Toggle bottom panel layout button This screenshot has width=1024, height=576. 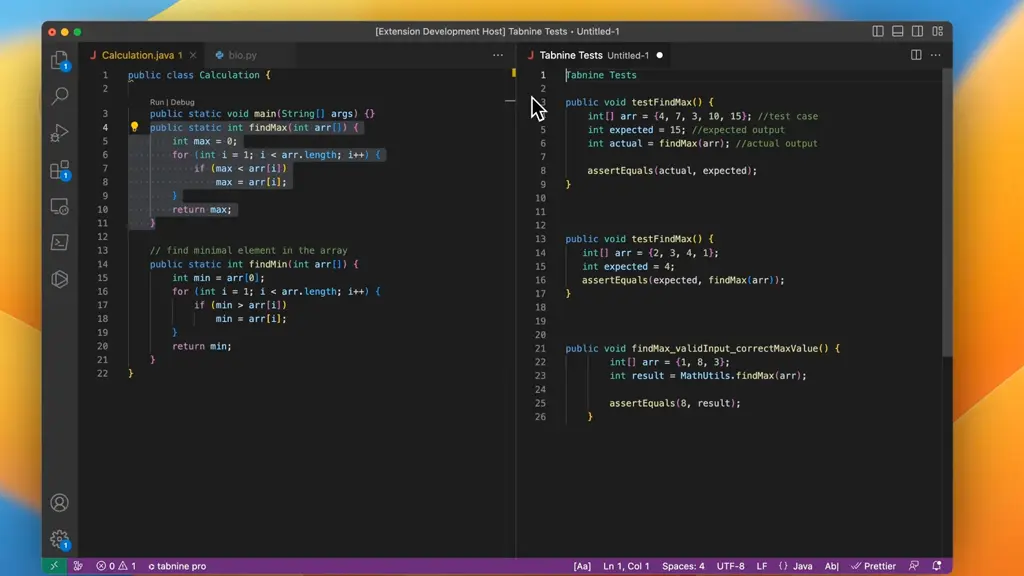click(x=898, y=31)
